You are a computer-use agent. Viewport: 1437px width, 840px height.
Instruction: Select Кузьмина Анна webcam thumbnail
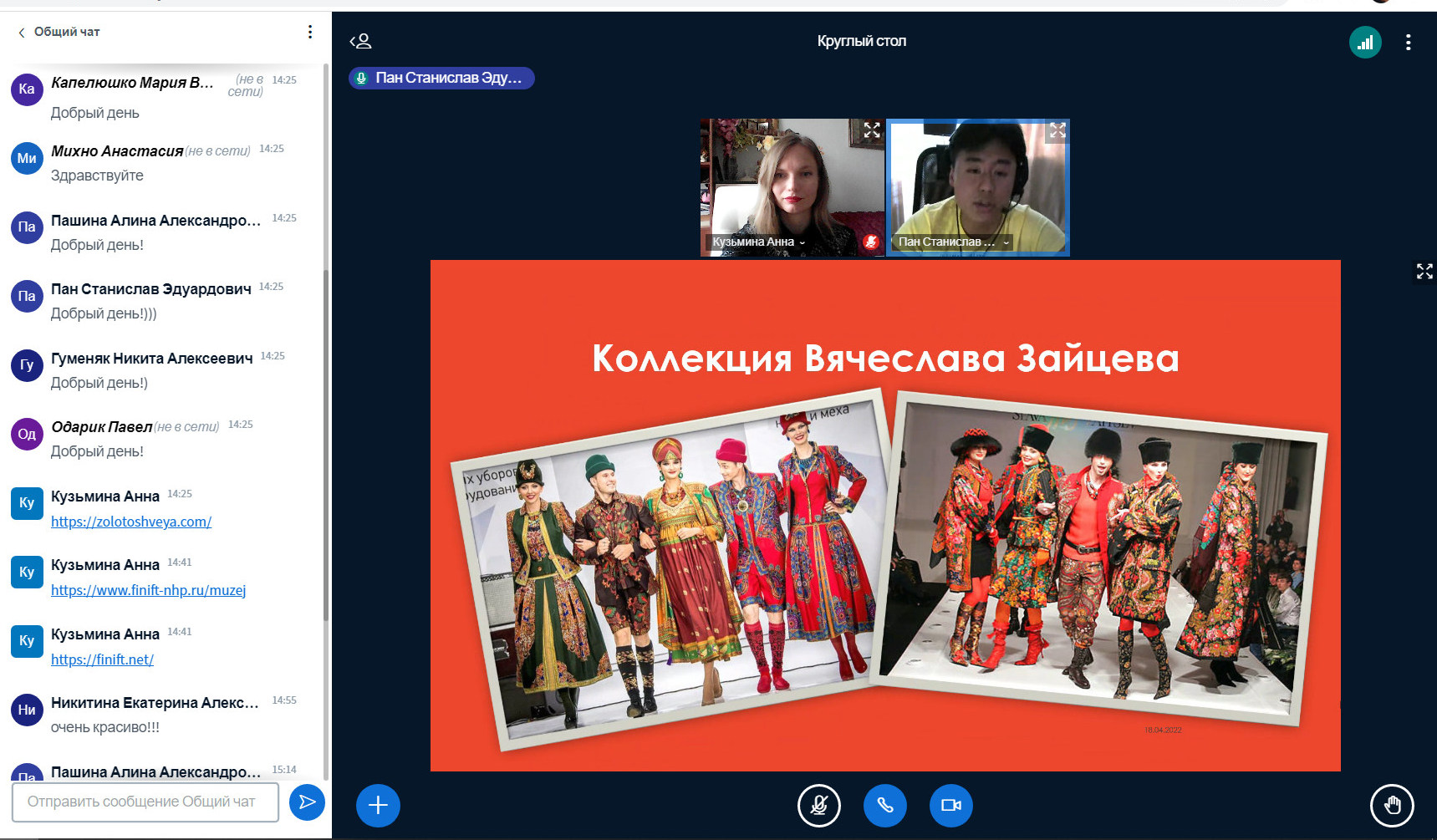(792, 187)
